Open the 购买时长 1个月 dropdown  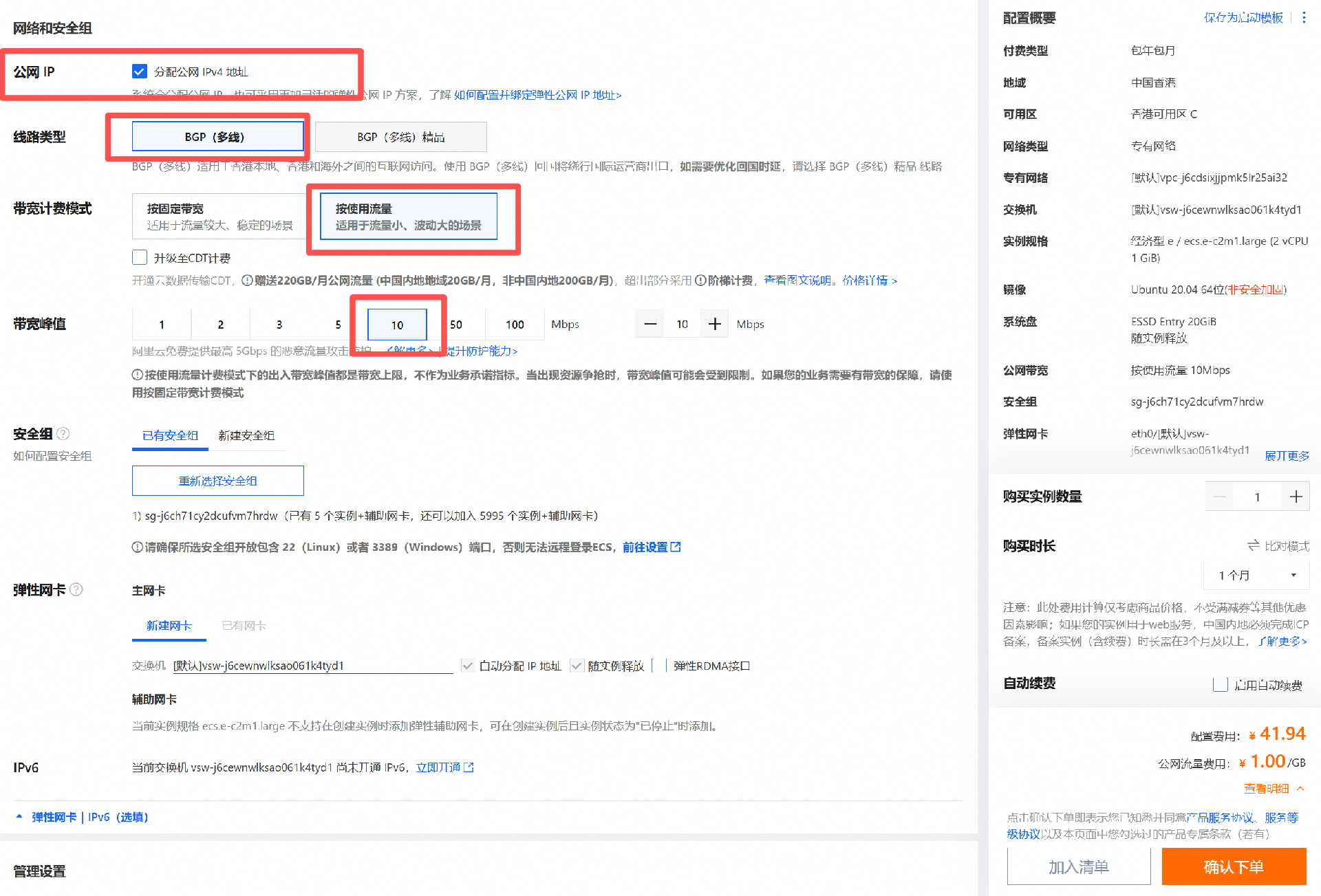[1256, 575]
